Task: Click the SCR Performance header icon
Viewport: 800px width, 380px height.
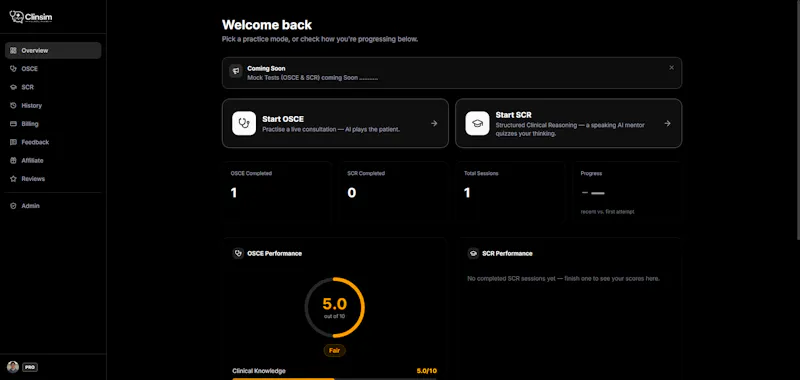Action: click(x=473, y=254)
